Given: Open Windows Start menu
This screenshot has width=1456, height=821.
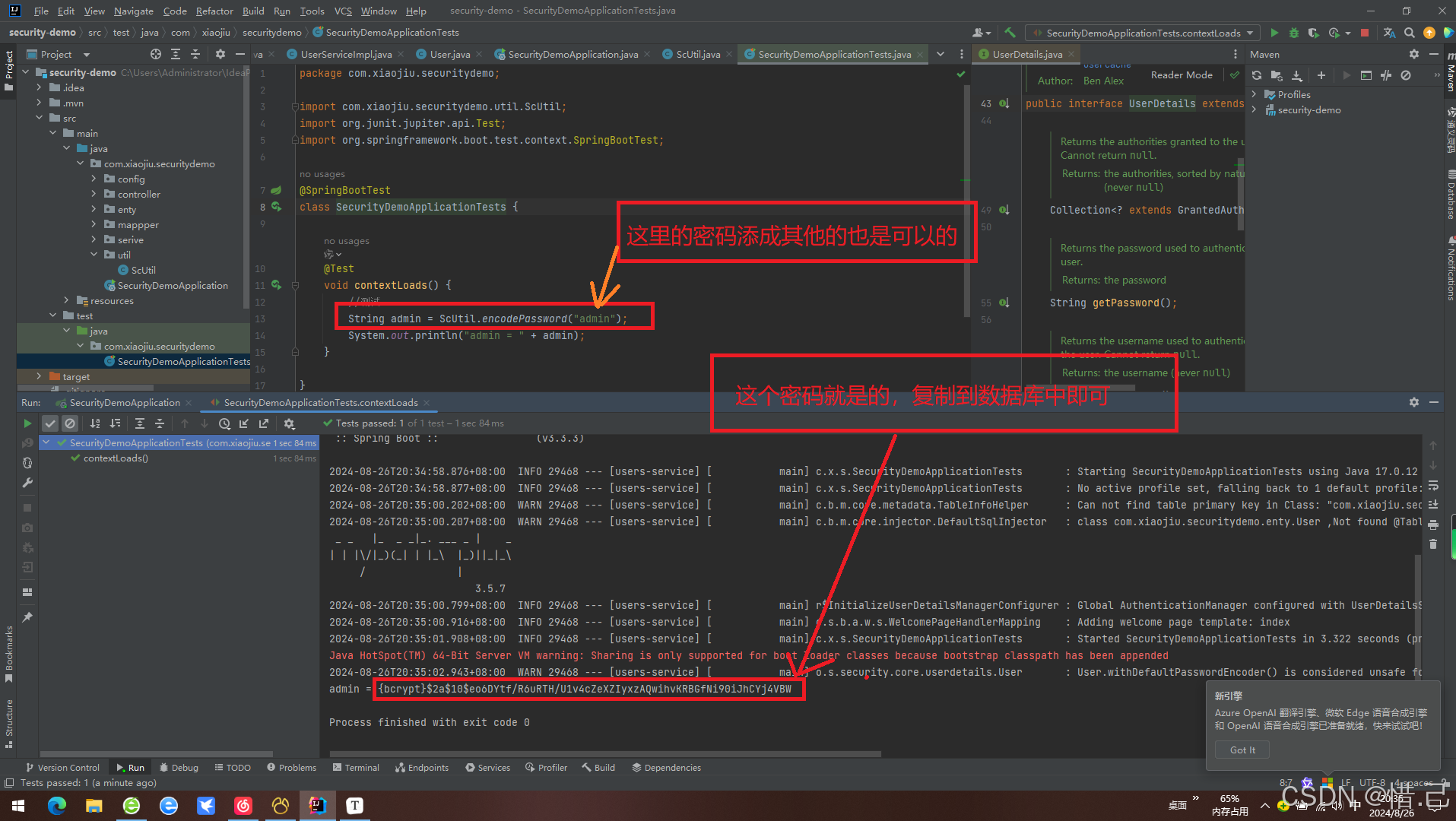Looking at the screenshot, I should click(18, 806).
